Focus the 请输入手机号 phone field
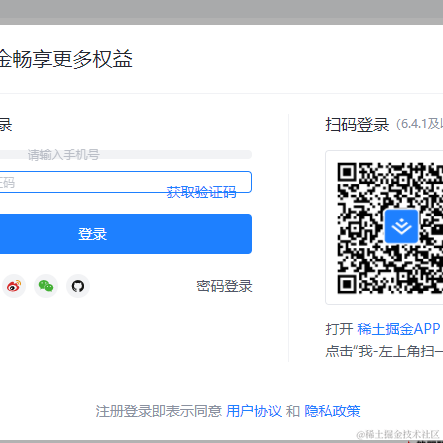 (126, 154)
